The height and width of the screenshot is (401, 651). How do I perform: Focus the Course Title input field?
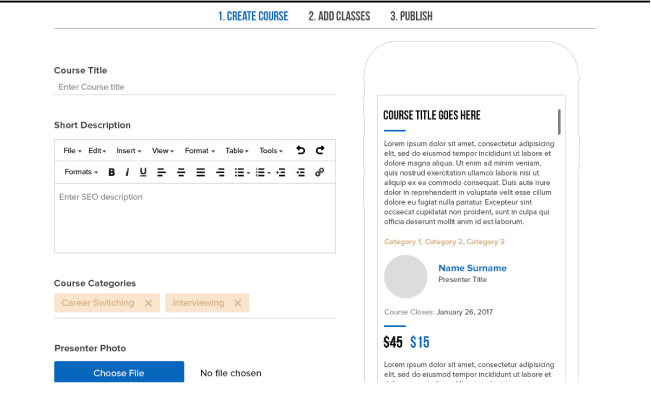195,87
